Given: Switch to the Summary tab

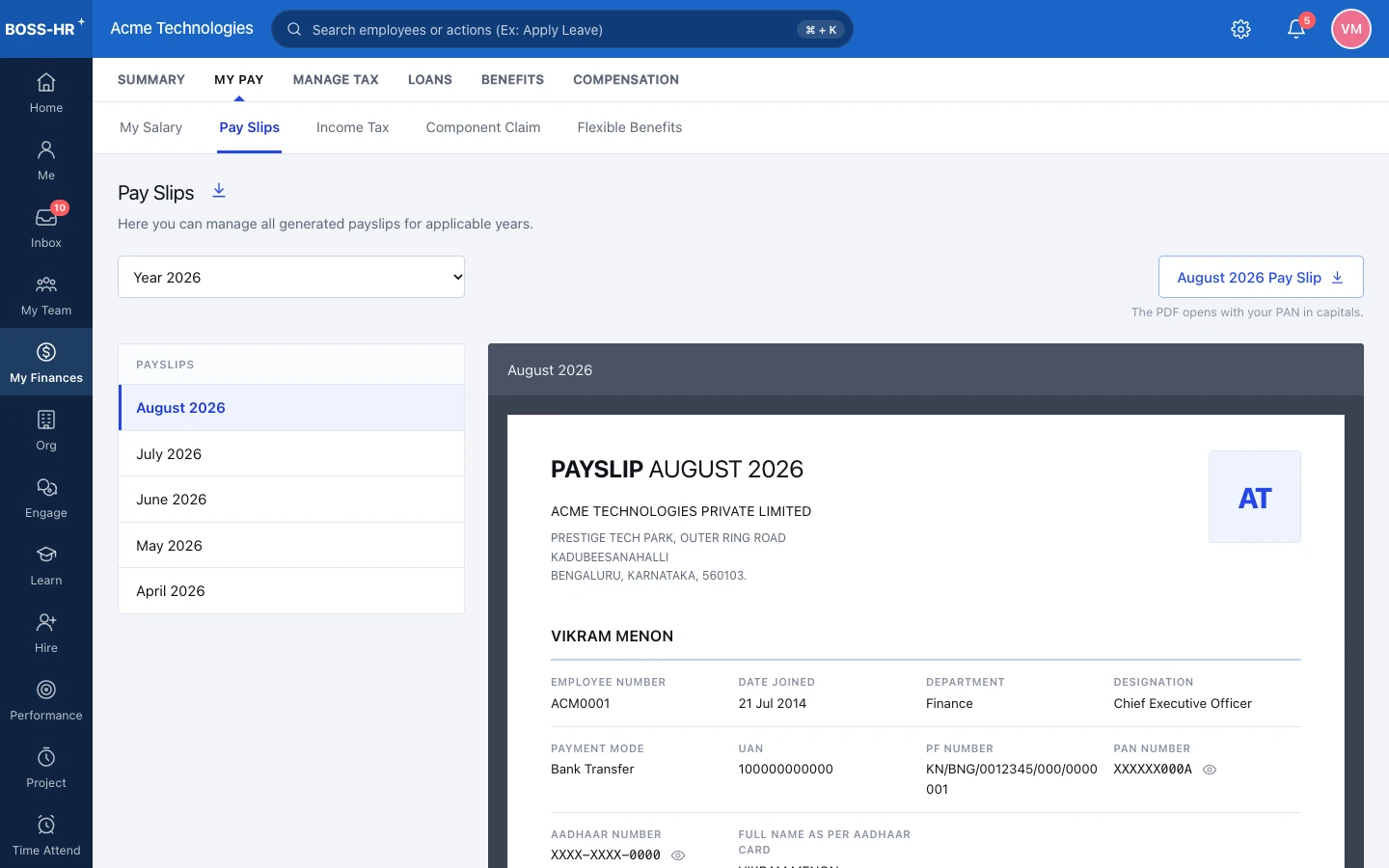Looking at the screenshot, I should (151, 80).
